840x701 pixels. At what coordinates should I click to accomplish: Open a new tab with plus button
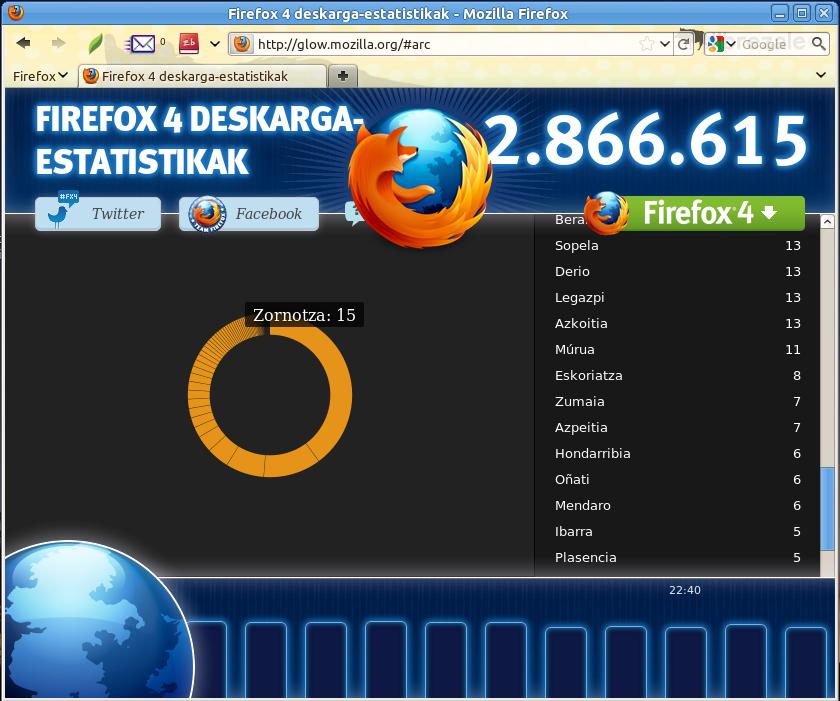(x=342, y=76)
